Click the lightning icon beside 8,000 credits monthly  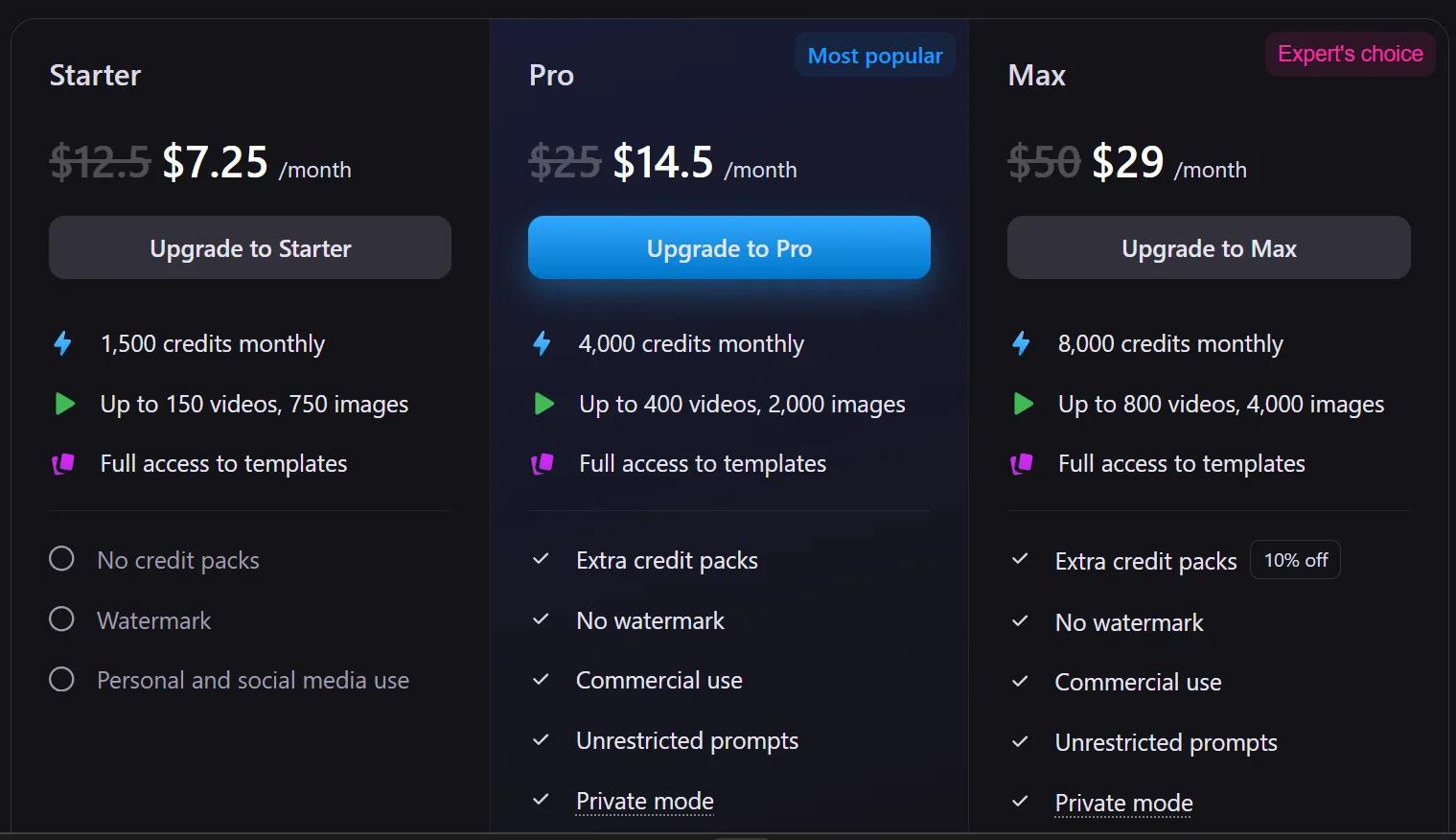[1022, 343]
